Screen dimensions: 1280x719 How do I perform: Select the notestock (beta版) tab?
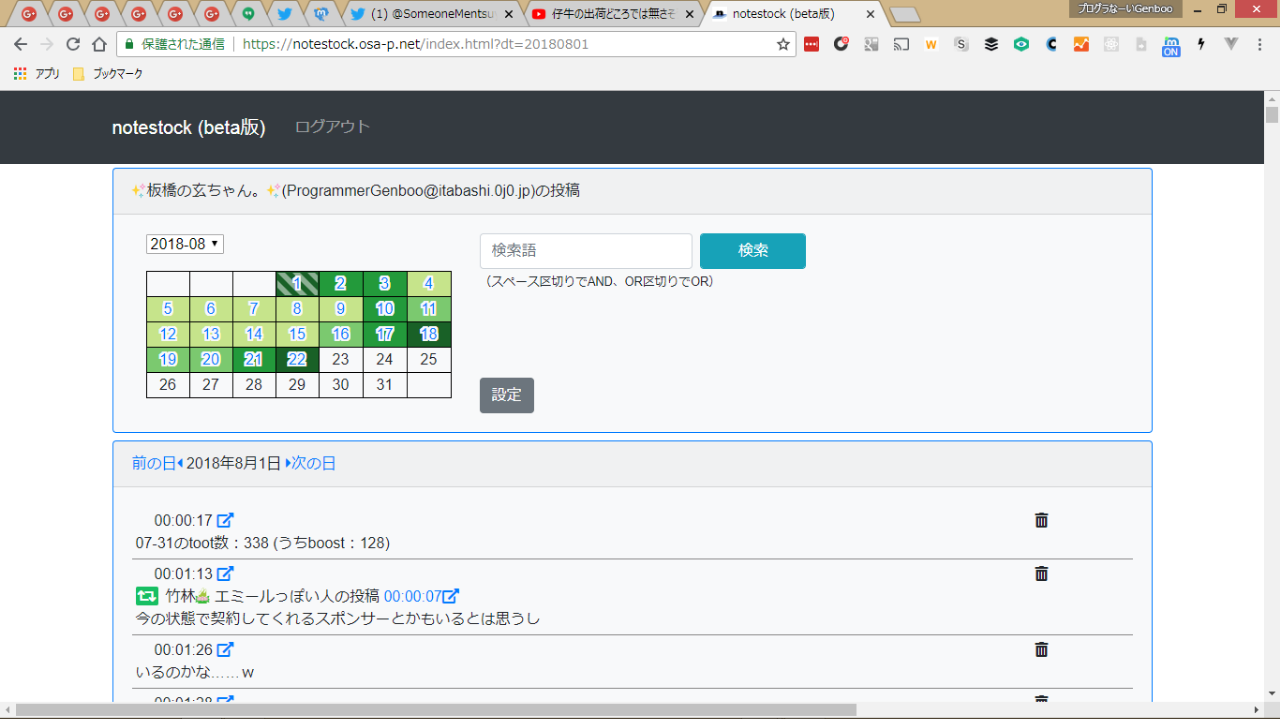795,14
